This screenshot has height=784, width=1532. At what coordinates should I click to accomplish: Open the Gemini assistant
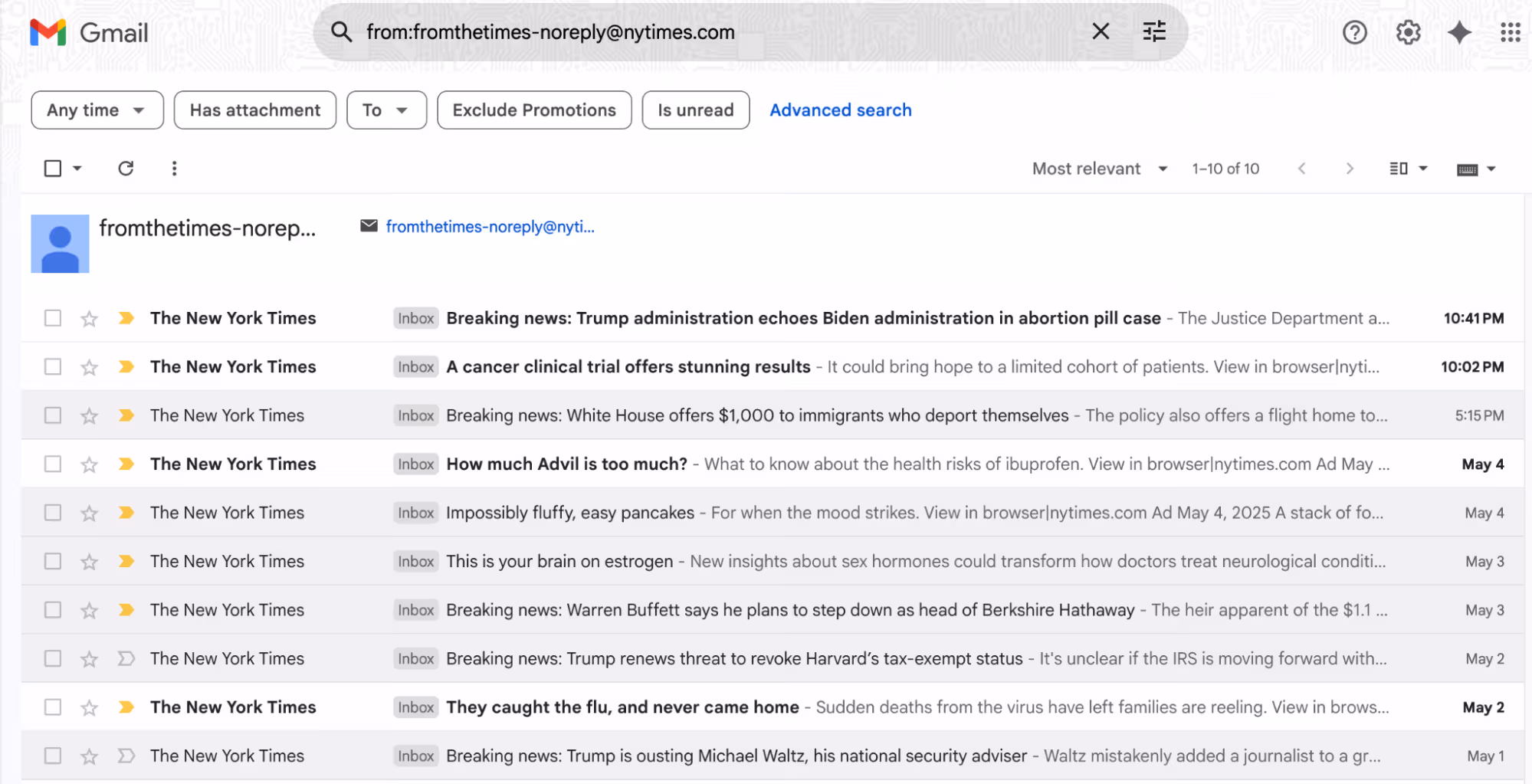[x=1459, y=32]
